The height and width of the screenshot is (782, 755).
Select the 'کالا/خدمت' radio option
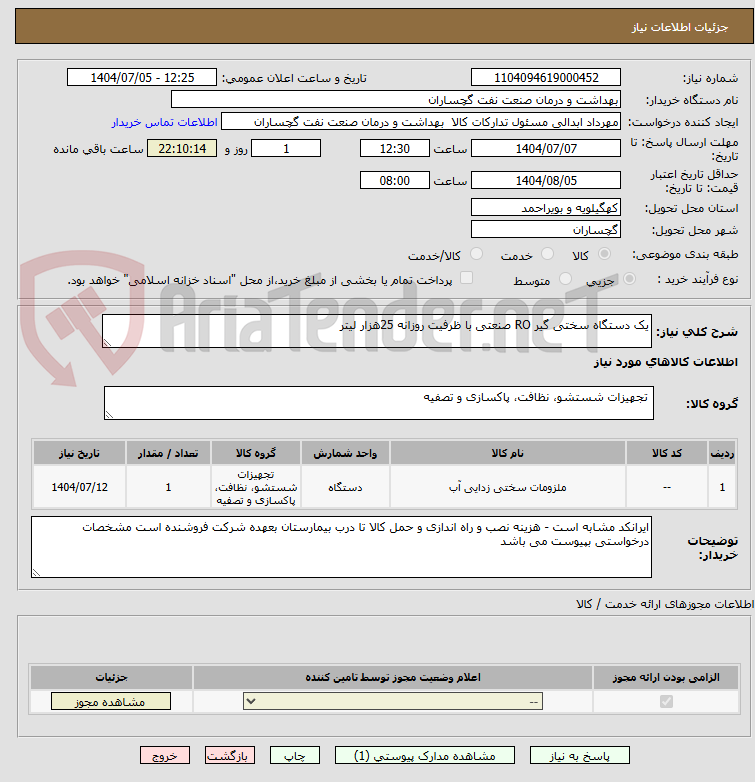476,255
